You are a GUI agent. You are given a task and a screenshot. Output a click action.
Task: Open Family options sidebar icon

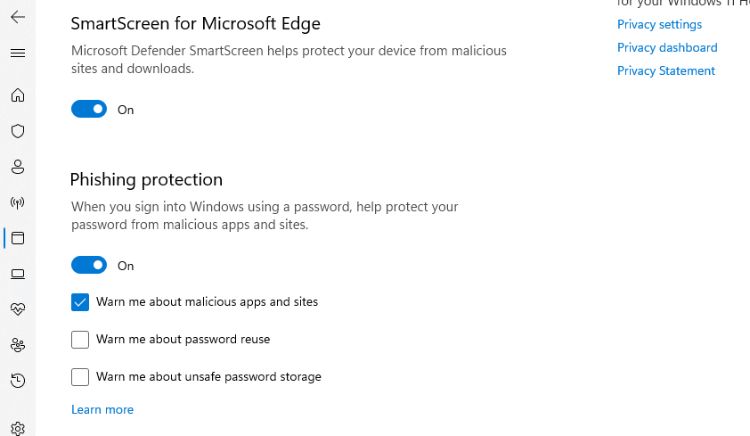pos(17,345)
